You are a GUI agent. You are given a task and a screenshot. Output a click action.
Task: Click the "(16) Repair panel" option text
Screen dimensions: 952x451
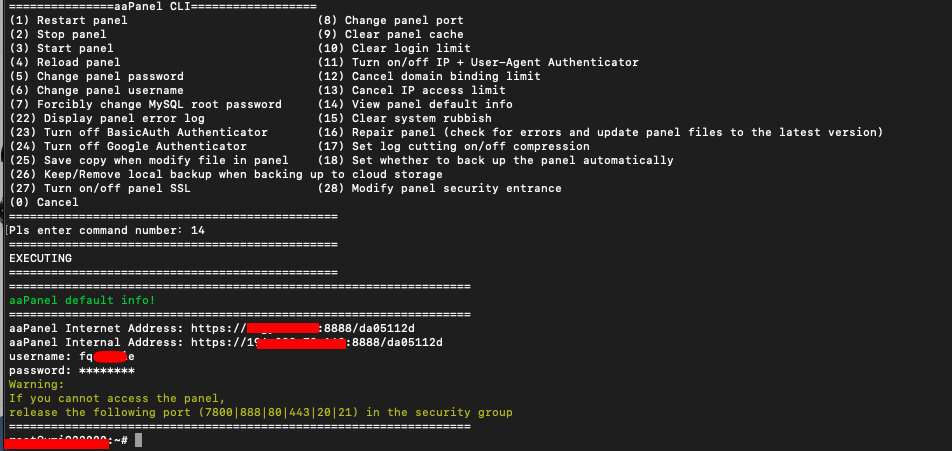(x=380, y=132)
